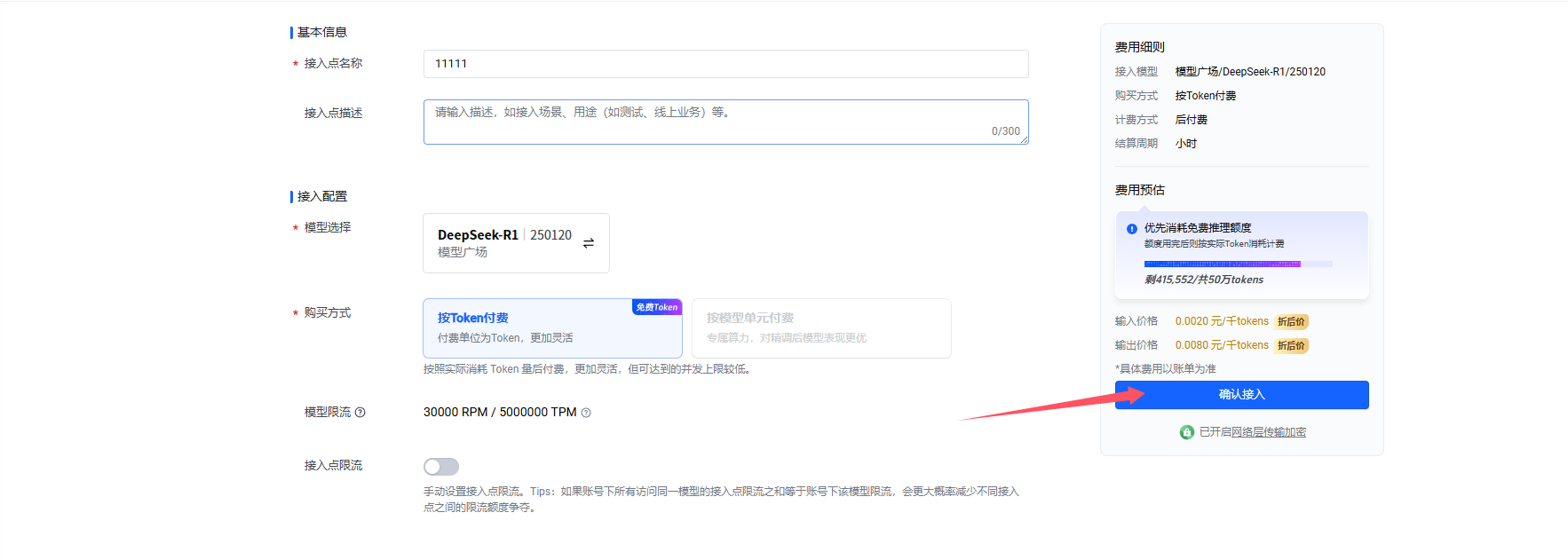The image size is (1568, 560).
Task: Click 手动设置接入点限流 tips text
Action: click(721, 500)
